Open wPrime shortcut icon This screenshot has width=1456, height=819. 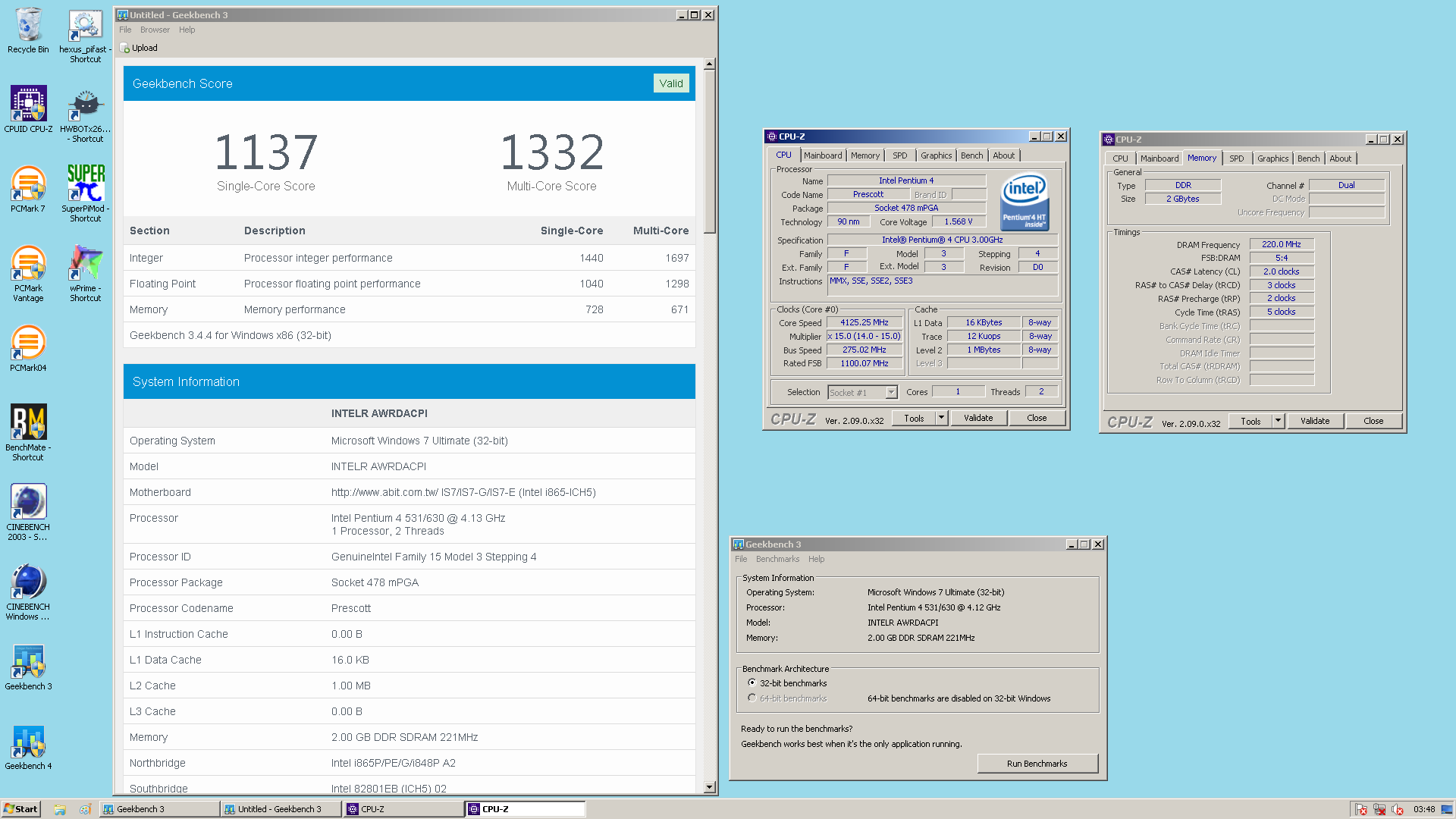(x=85, y=273)
